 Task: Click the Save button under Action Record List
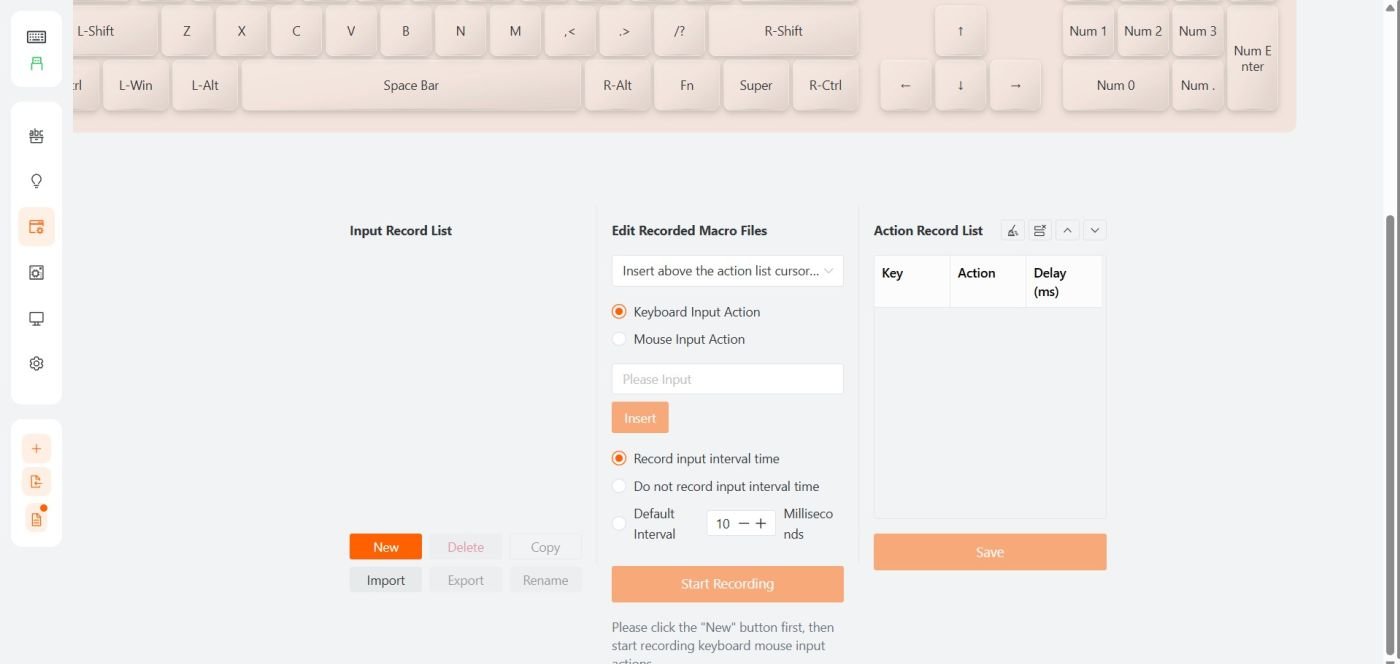pos(990,552)
